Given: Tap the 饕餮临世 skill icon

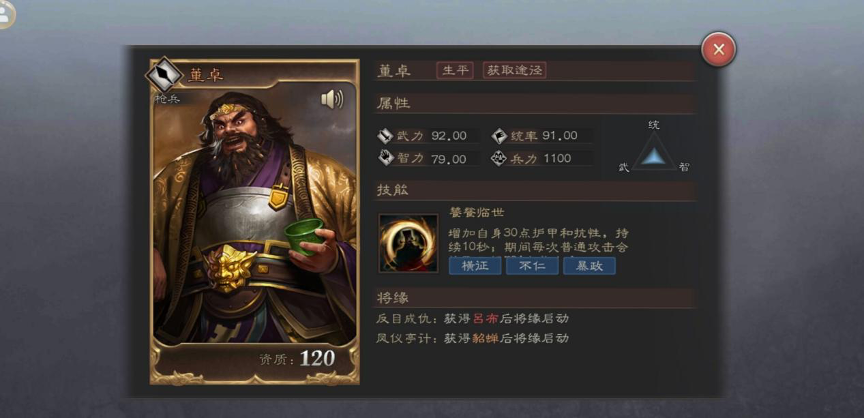Looking at the screenshot, I should tap(408, 243).
